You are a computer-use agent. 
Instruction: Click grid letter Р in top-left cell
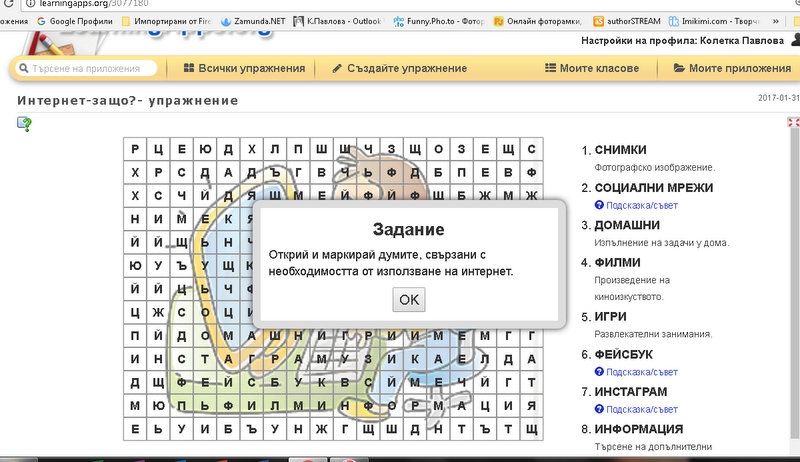click(135, 149)
